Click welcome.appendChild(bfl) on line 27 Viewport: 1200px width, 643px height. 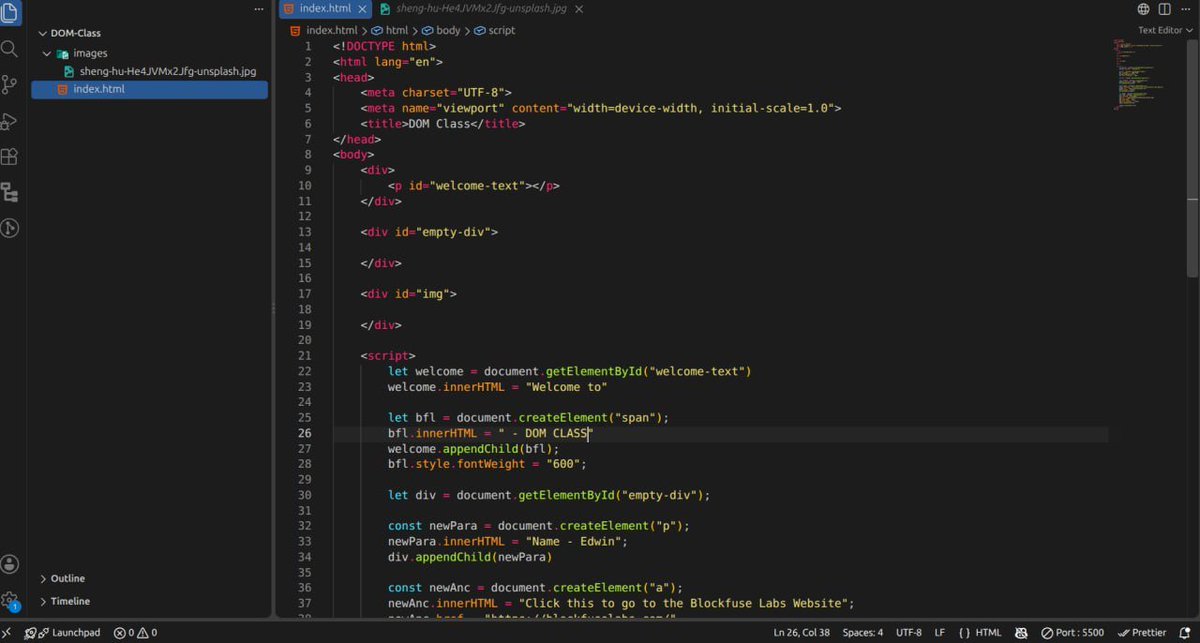tap(474, 449)
